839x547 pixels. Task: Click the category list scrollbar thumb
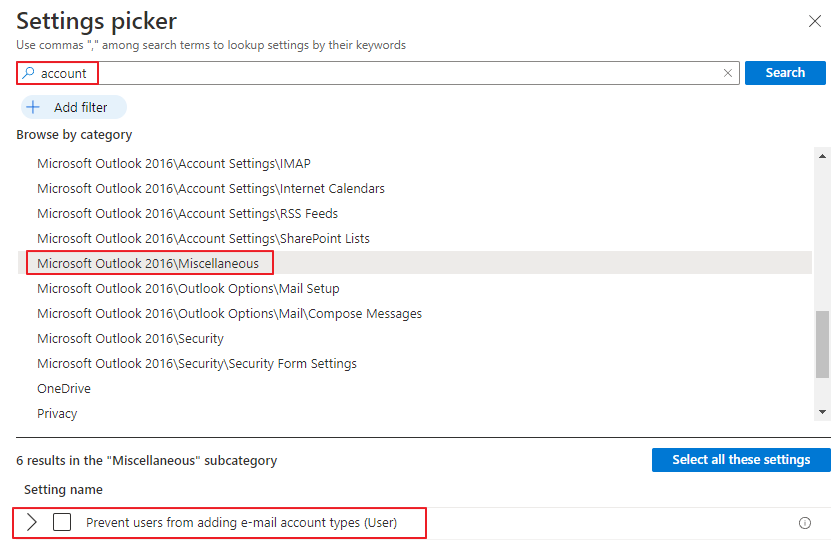click(x=822, y=345)
